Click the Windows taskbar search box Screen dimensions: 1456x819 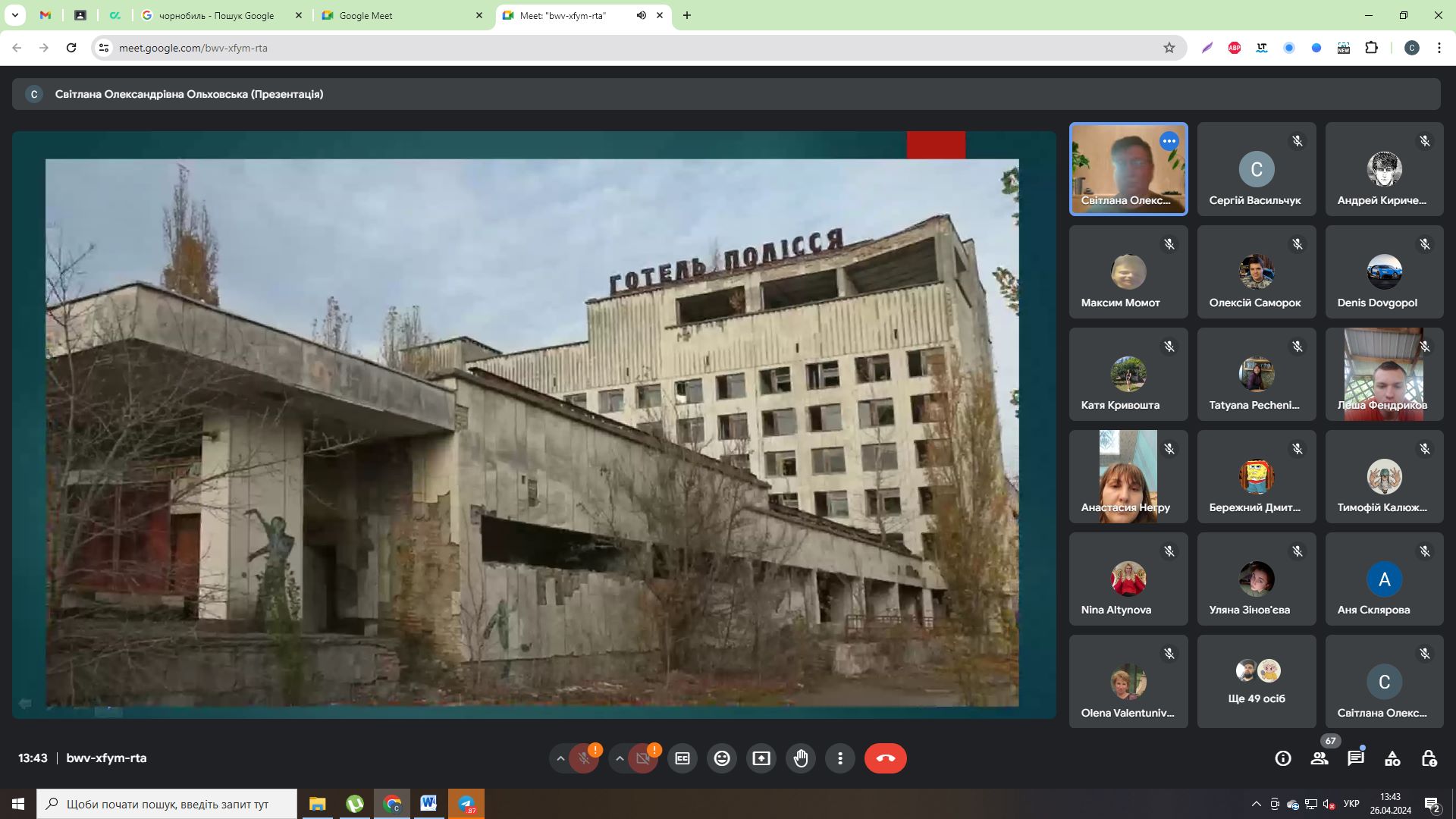167,804
